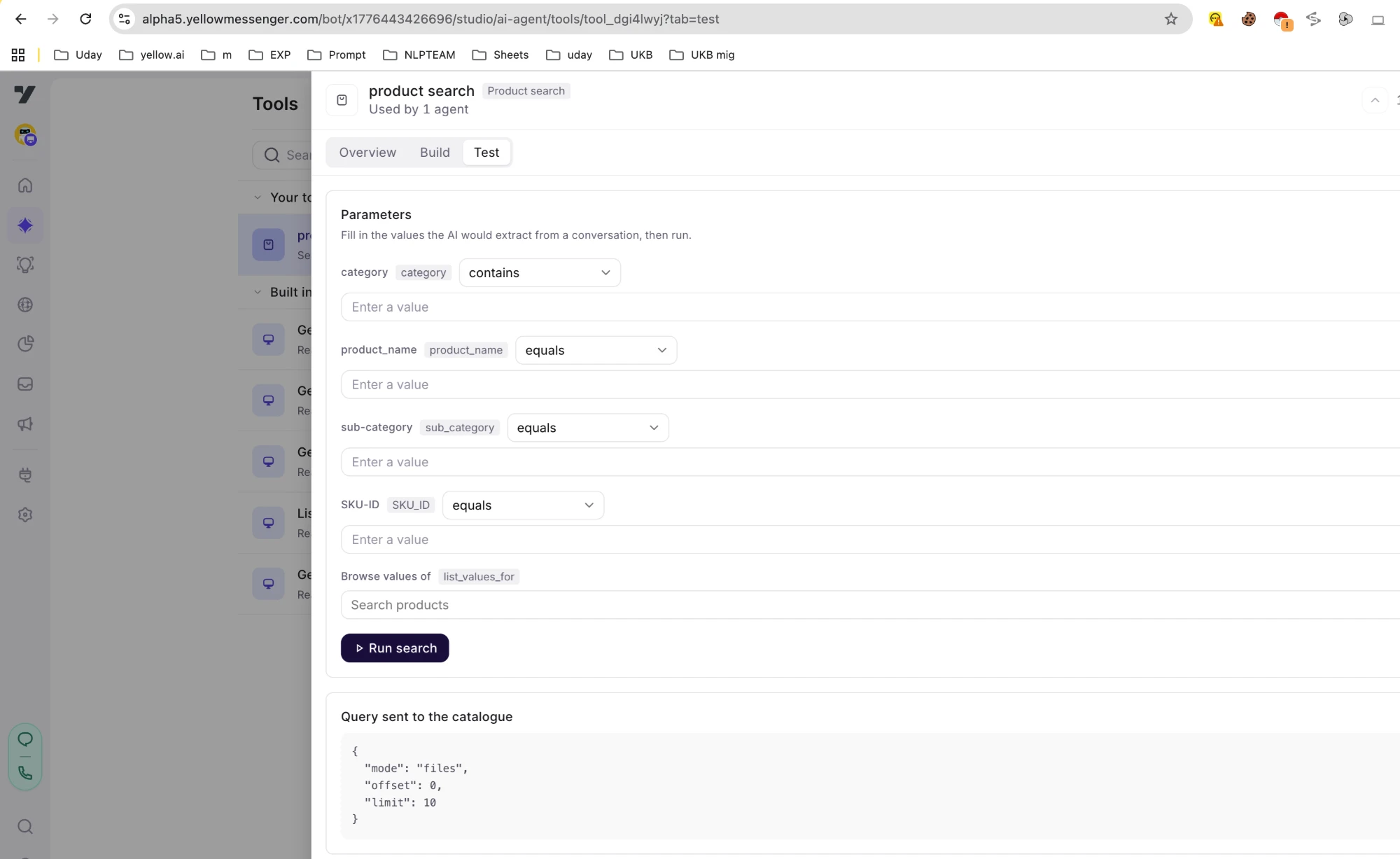Open the NLPTEAM bookmarks folder
The image size is (1400, 859).
[x=419, y=55]
